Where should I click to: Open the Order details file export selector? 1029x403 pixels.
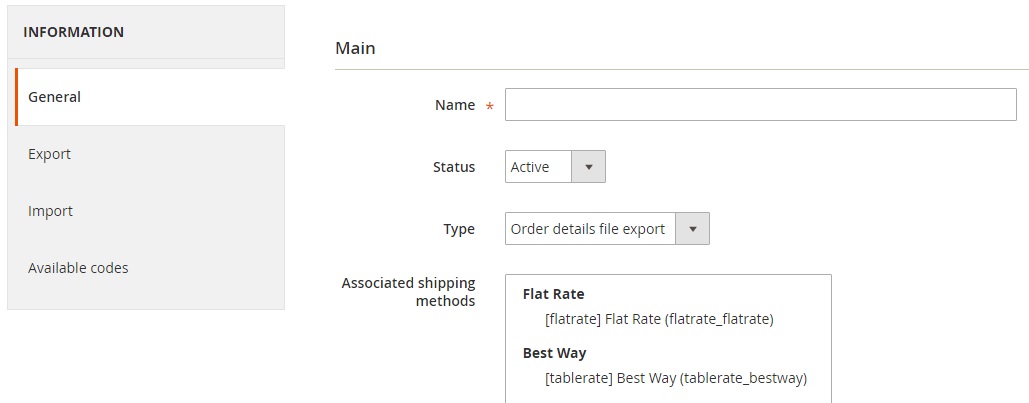click(x=607, y=229)
